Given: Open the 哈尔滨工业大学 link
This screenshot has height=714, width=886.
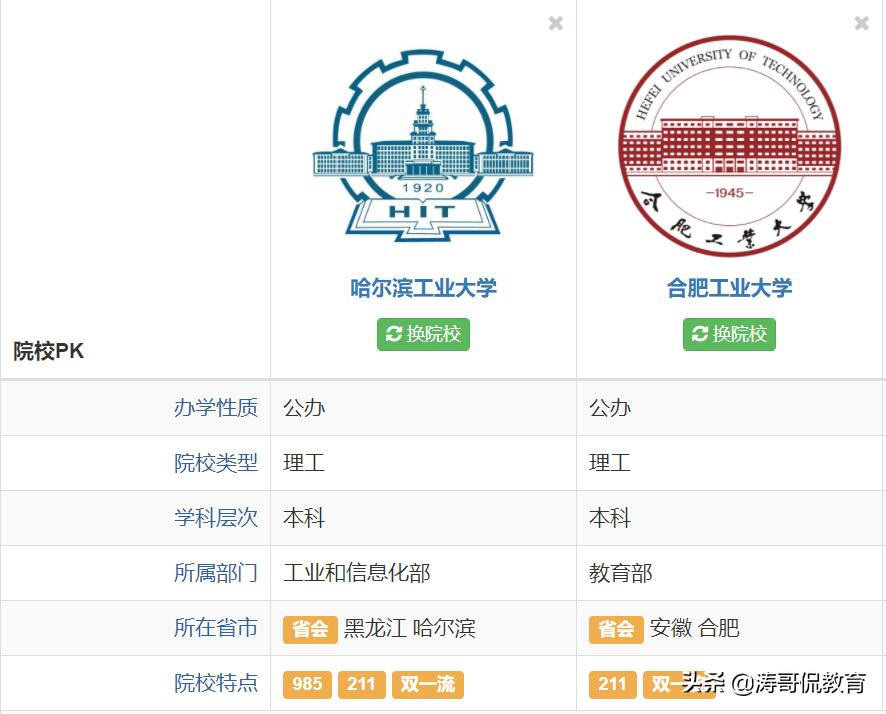Looking at the screenshot, I should pos(422,289).
